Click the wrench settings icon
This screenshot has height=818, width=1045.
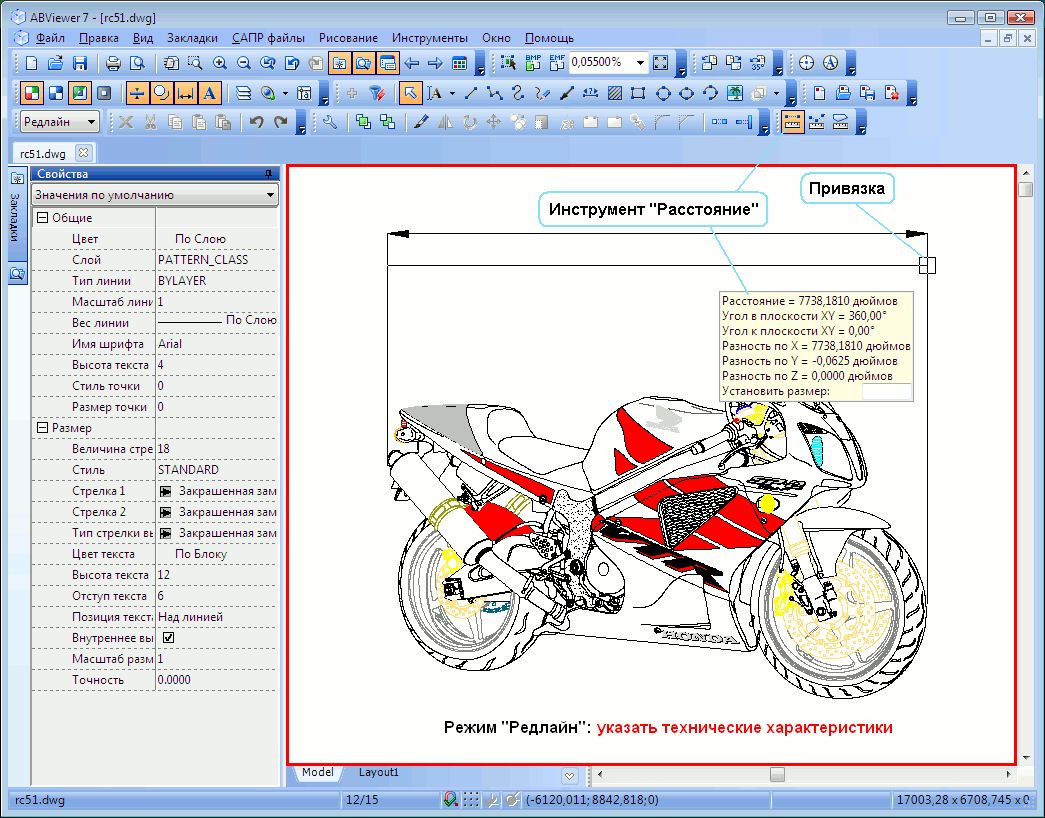pos(330,122)
